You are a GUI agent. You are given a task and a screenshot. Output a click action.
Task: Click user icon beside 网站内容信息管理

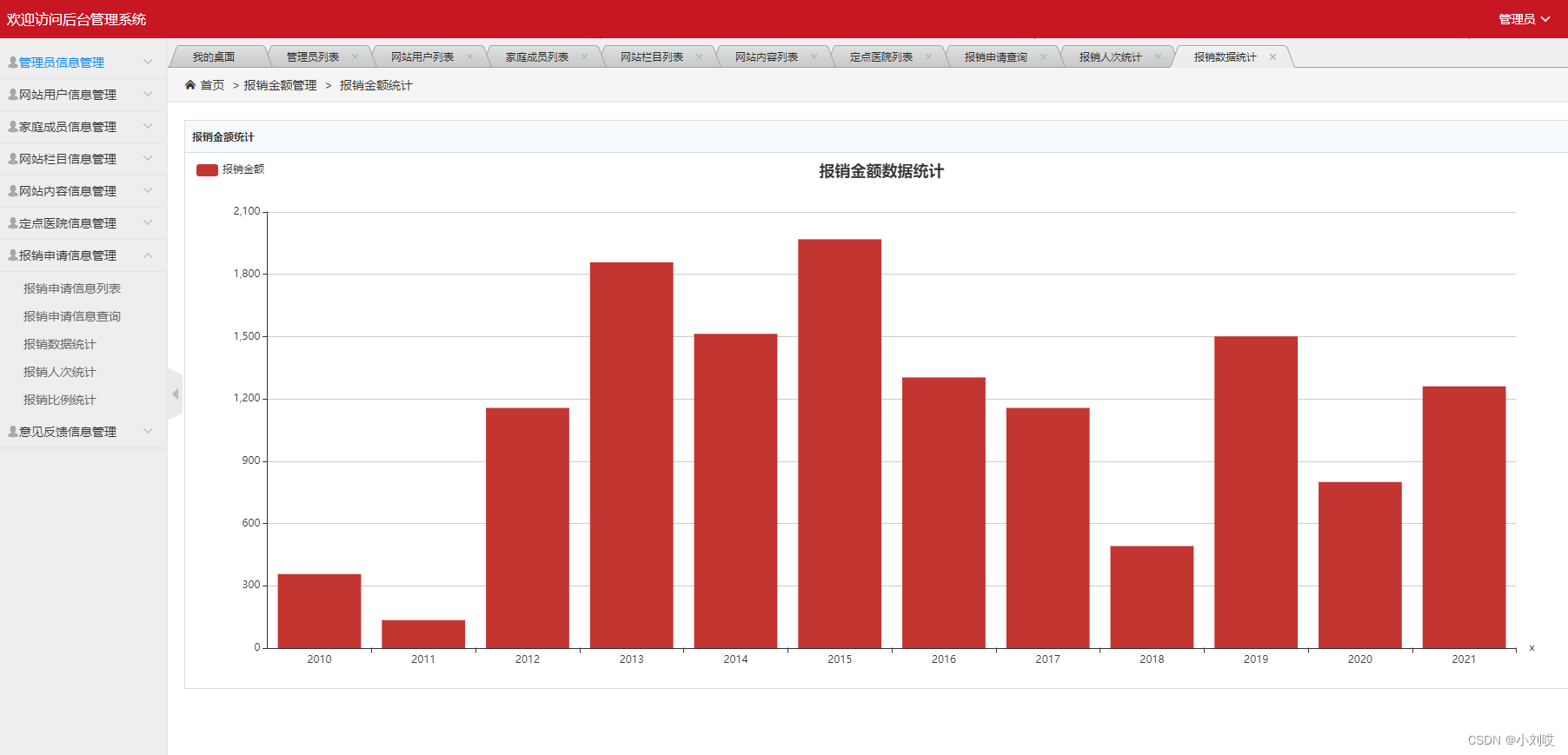(13, 190)
